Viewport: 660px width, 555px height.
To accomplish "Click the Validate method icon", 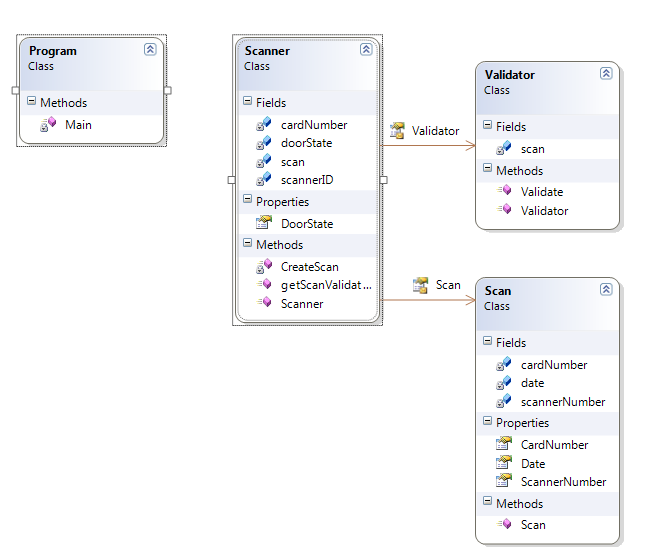I will pos(504,190).
